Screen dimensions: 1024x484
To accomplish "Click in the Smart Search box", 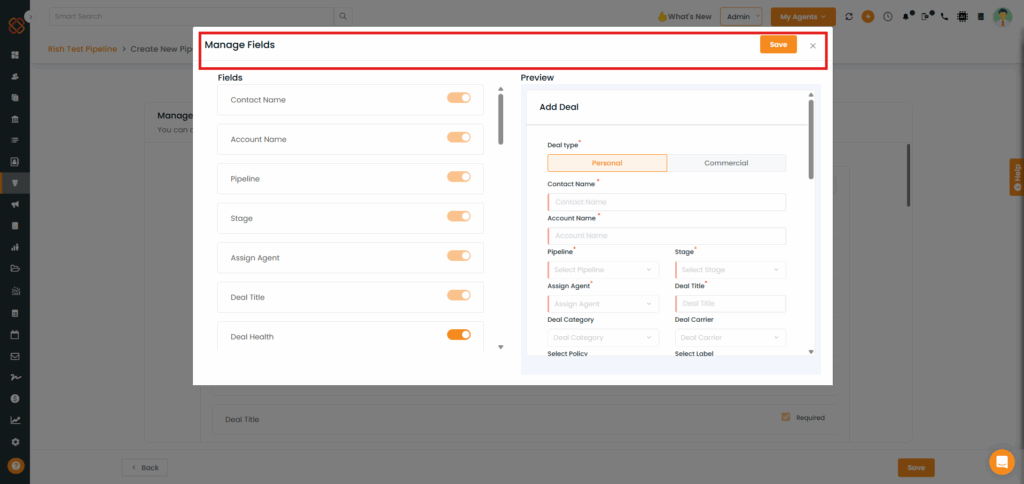I will pyautogui.click(x=191, y=16).
